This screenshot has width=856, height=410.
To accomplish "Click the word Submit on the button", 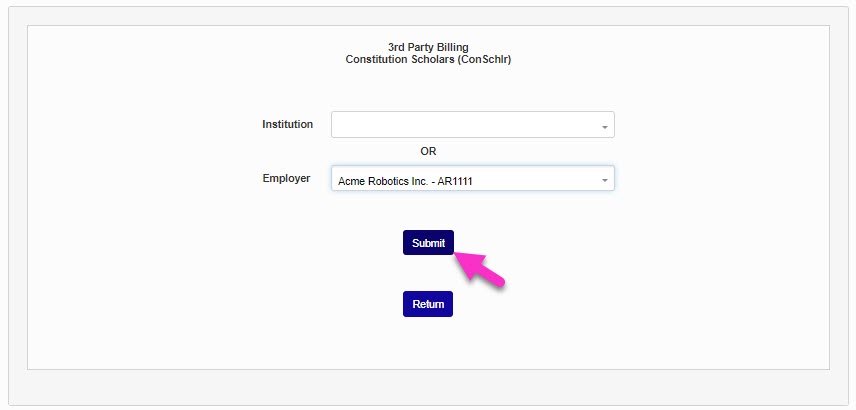I will pyautogui.click(x=428, y=243).
